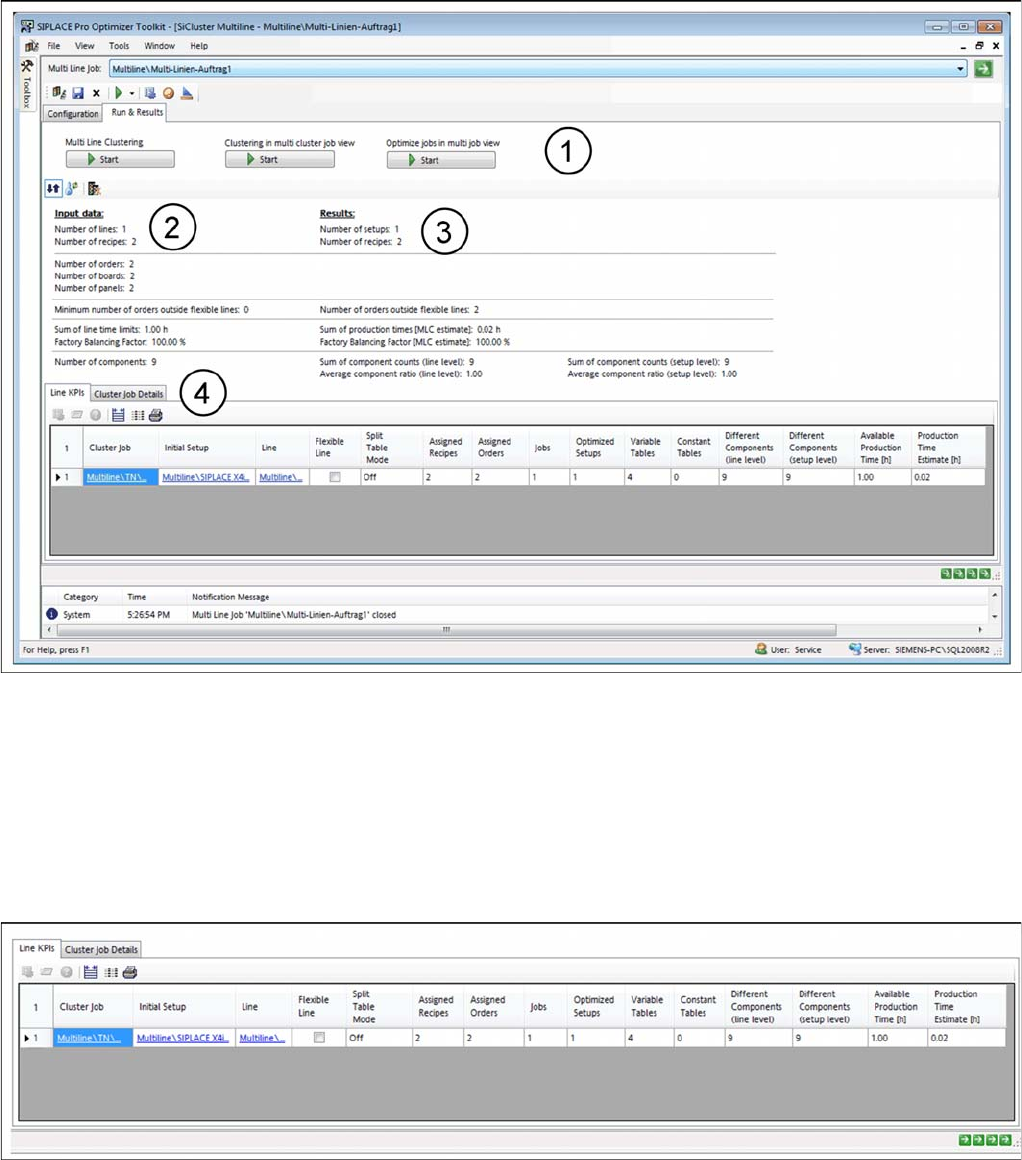This screenshot has width=1022, height=1160.
Task: Open the dropdown arrow next to the green play icon
Action: pos(132,93)
